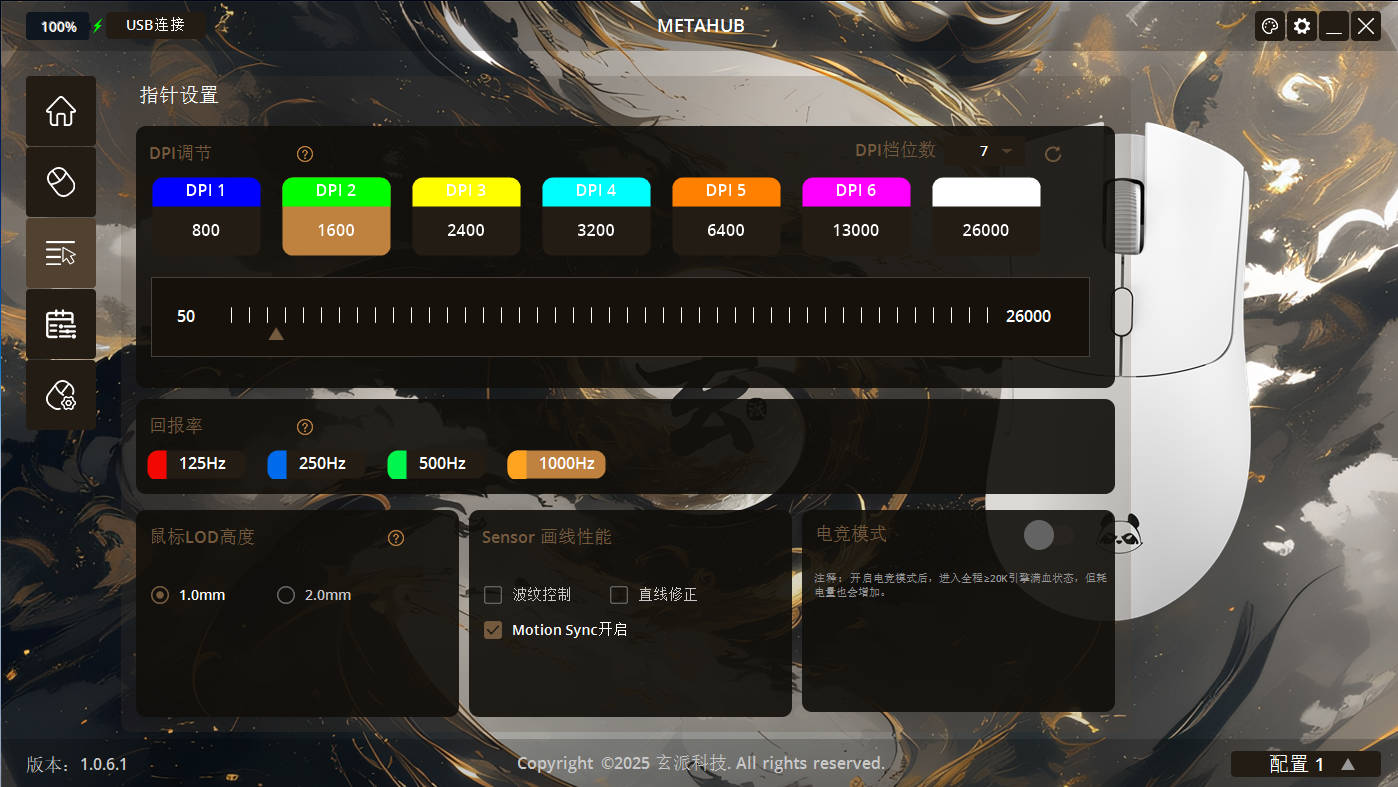Click the 电竞模式 note text below the switch
The width and height of the screenshot is (1398, 787).
pos(960,585)
